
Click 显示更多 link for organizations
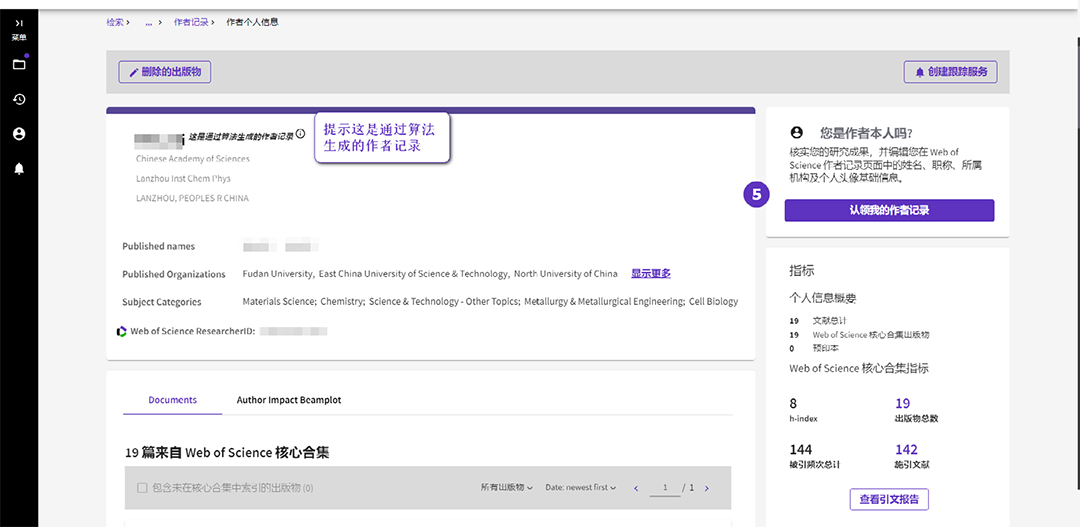coord(651,274)
